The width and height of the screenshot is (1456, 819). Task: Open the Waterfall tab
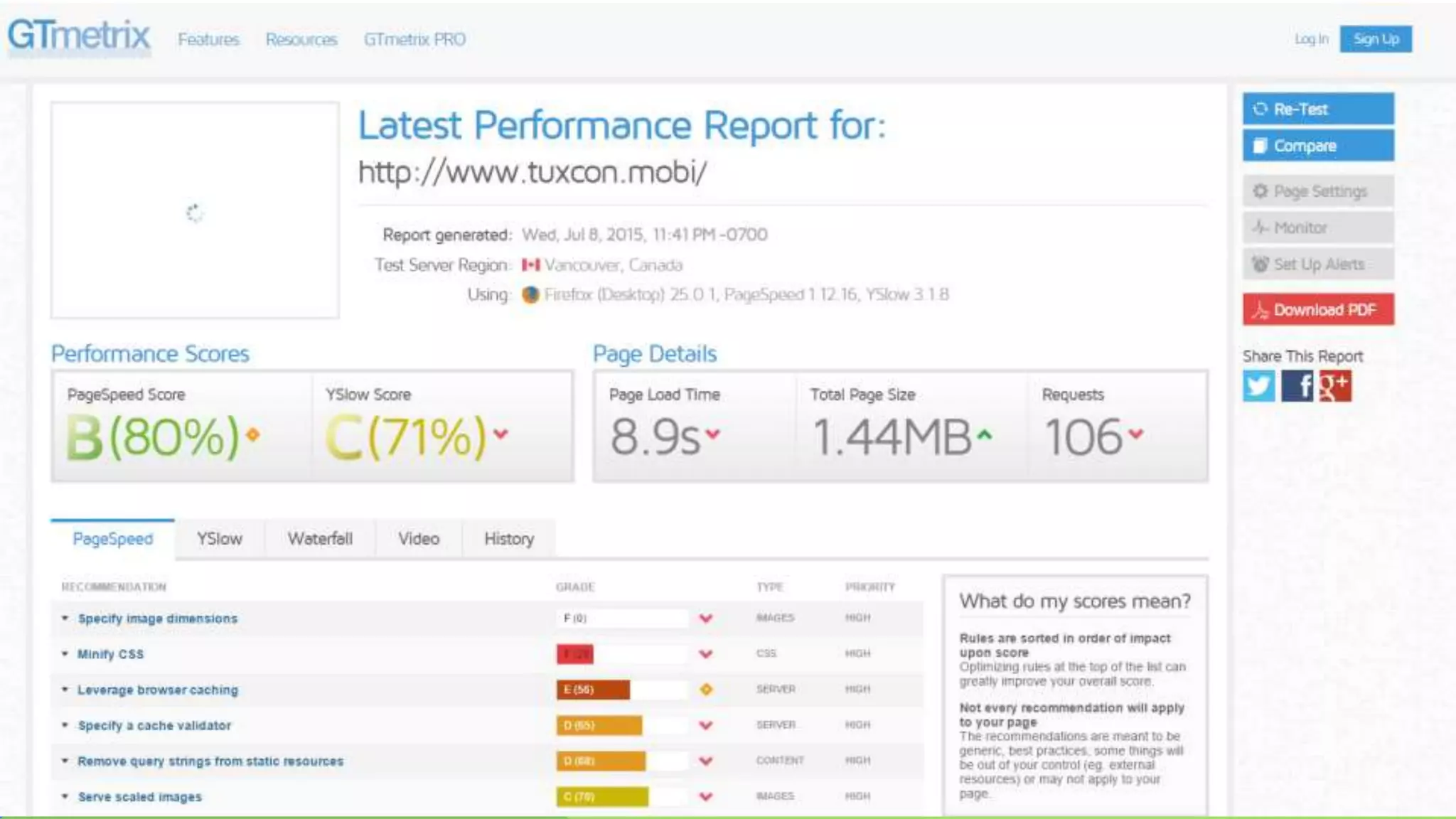[320, 539]
